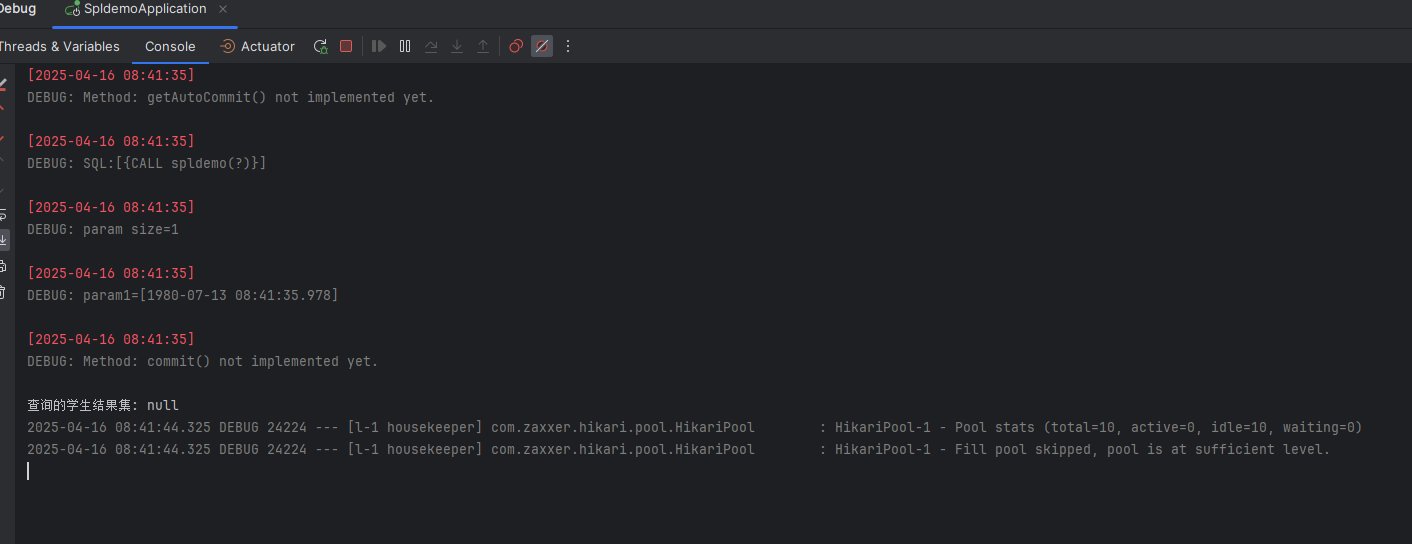Pause program execution

[405, 46]
